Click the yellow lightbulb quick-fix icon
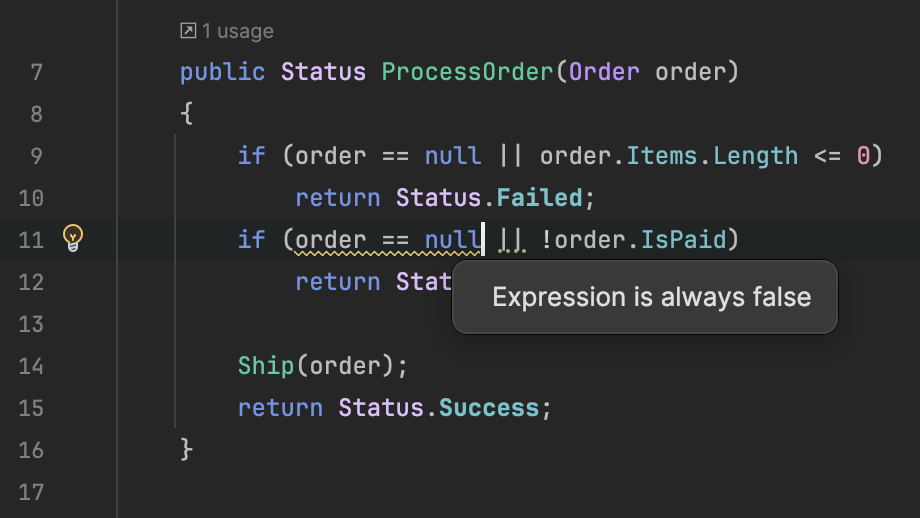This screenshot has height=518, width=920. tap(73, 238)
